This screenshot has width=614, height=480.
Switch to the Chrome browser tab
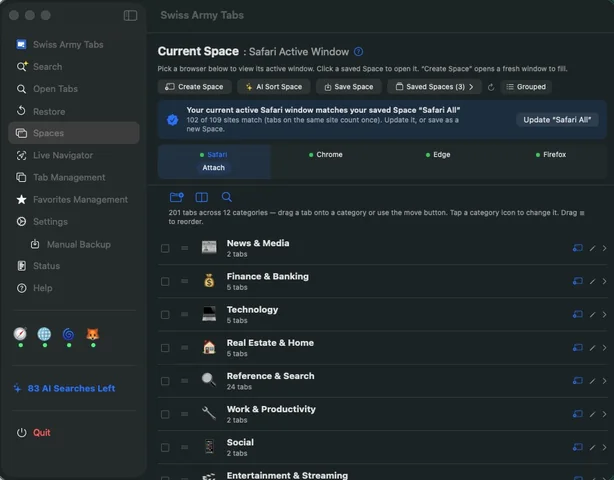tap(326, 155)
